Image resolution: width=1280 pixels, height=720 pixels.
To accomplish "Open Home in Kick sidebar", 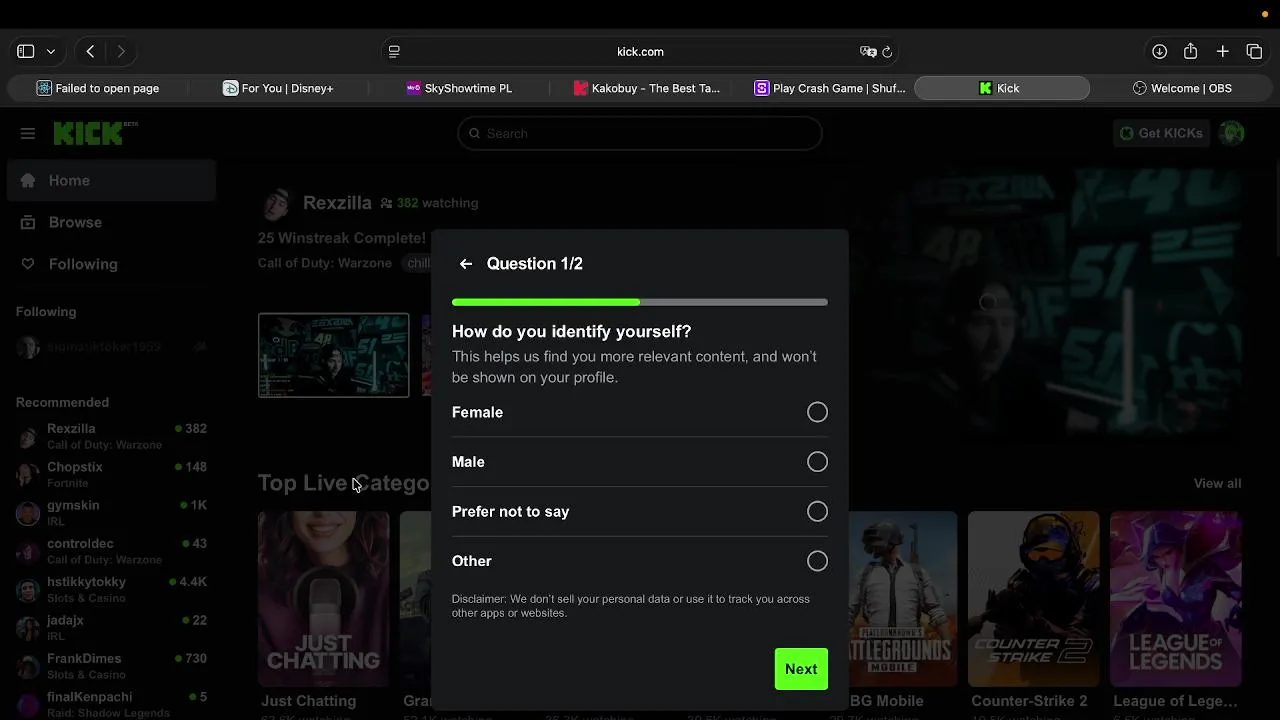I will coord(111,181).
